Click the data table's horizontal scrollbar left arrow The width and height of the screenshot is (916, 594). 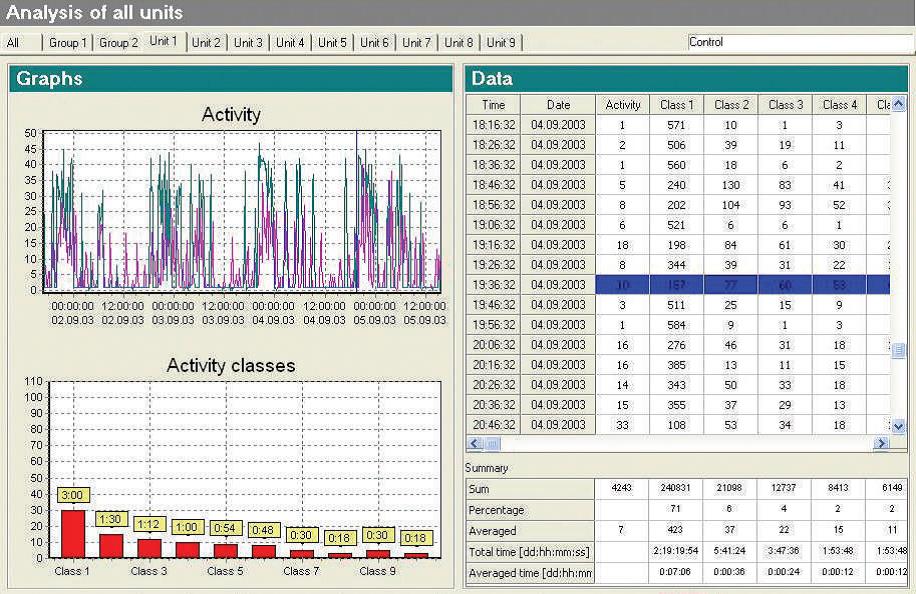[475, 443]
